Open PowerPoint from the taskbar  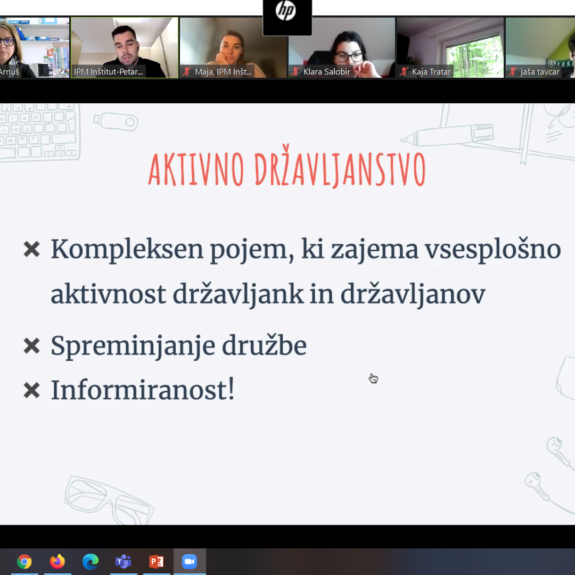pyautogui.click(x=157, y=561)
